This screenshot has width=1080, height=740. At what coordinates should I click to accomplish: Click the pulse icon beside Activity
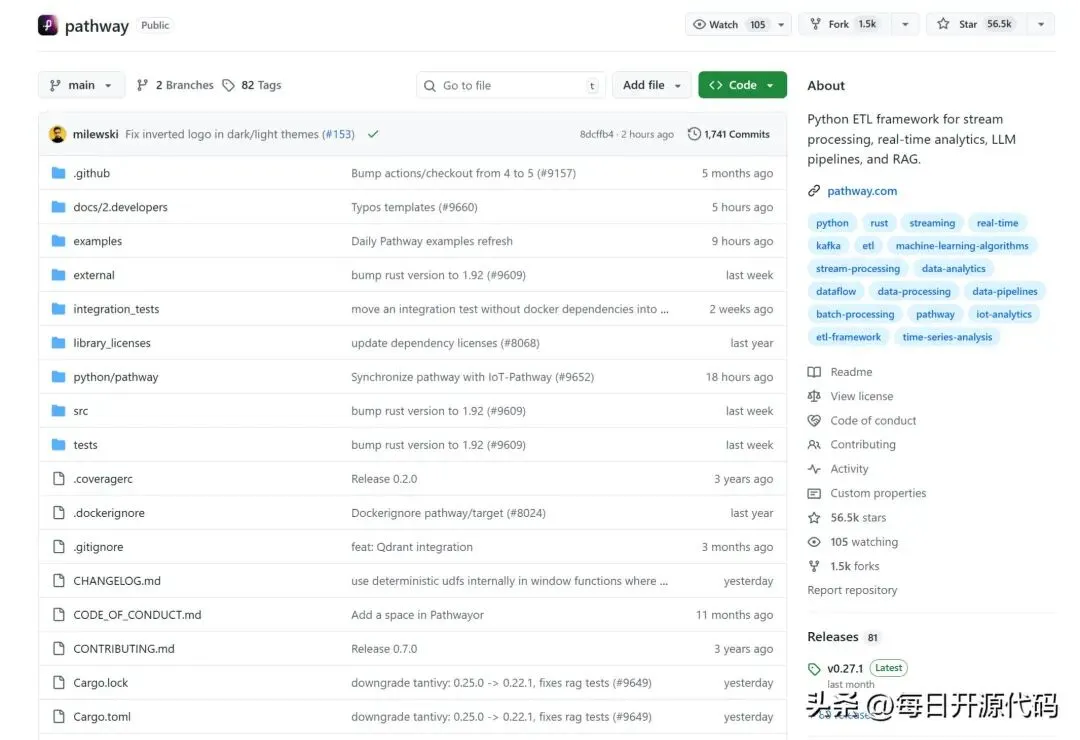click(814, 469)
